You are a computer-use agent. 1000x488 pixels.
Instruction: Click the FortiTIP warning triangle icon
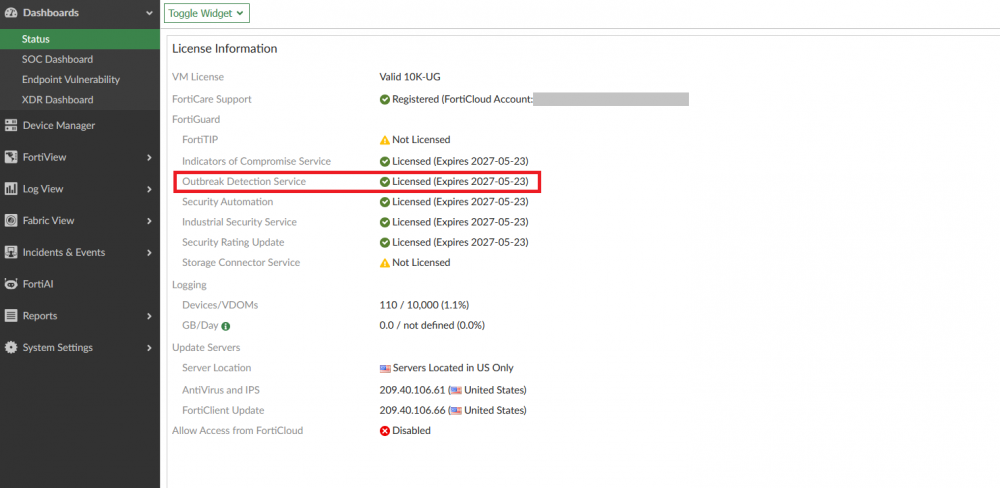click(x=385, y=140)
